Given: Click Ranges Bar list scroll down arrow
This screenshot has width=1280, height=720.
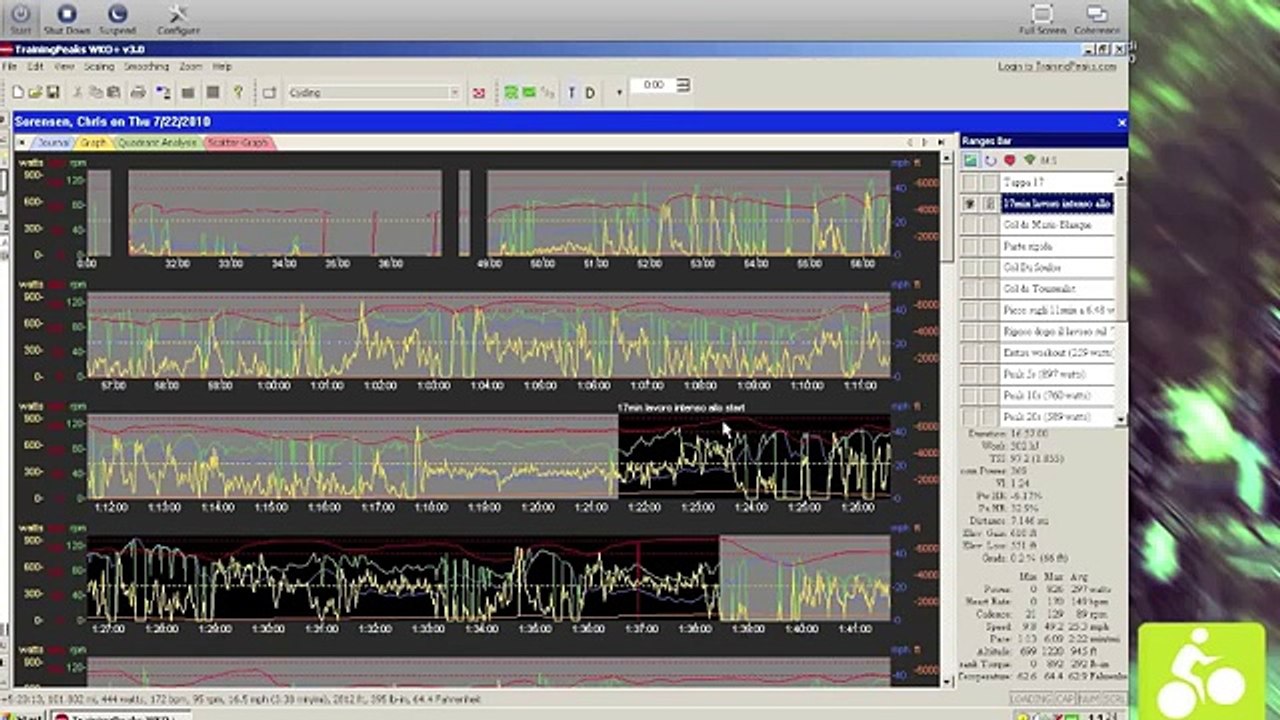Looking at the screenshot, I should click(x=1120, y=419).
